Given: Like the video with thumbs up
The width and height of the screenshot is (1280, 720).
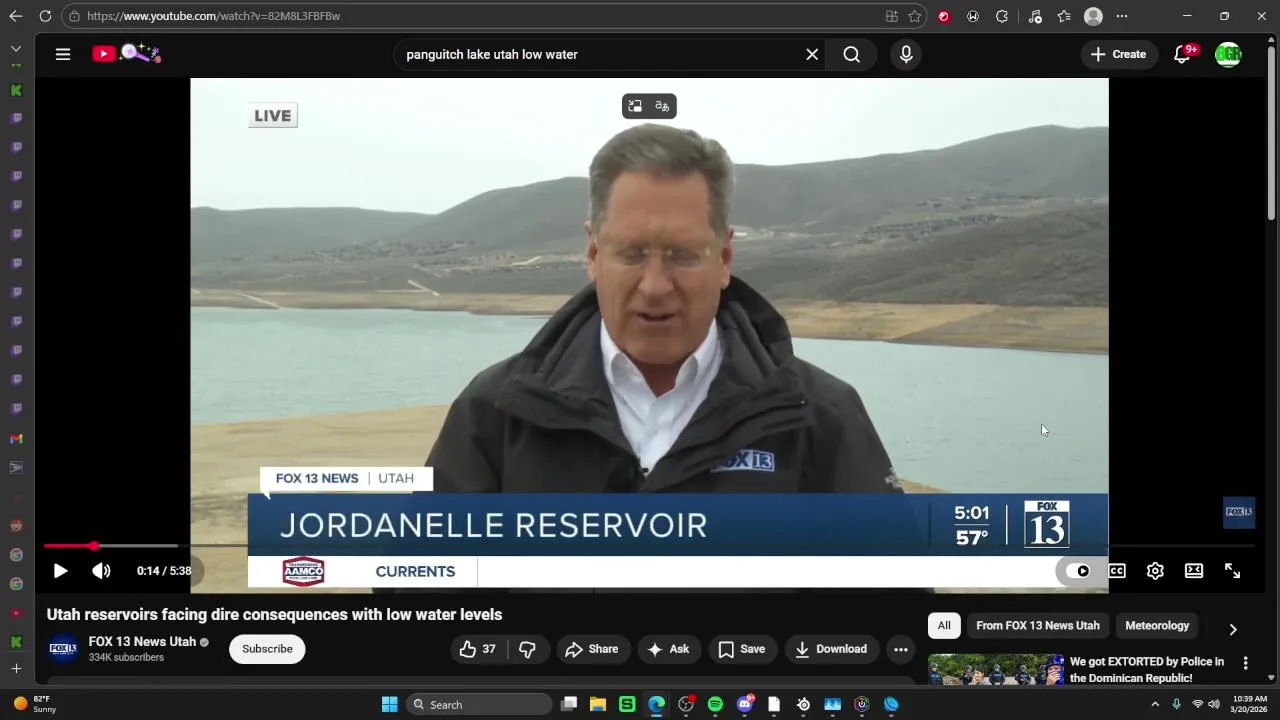Looking at the screenshot, I should [x=478, y=649].
